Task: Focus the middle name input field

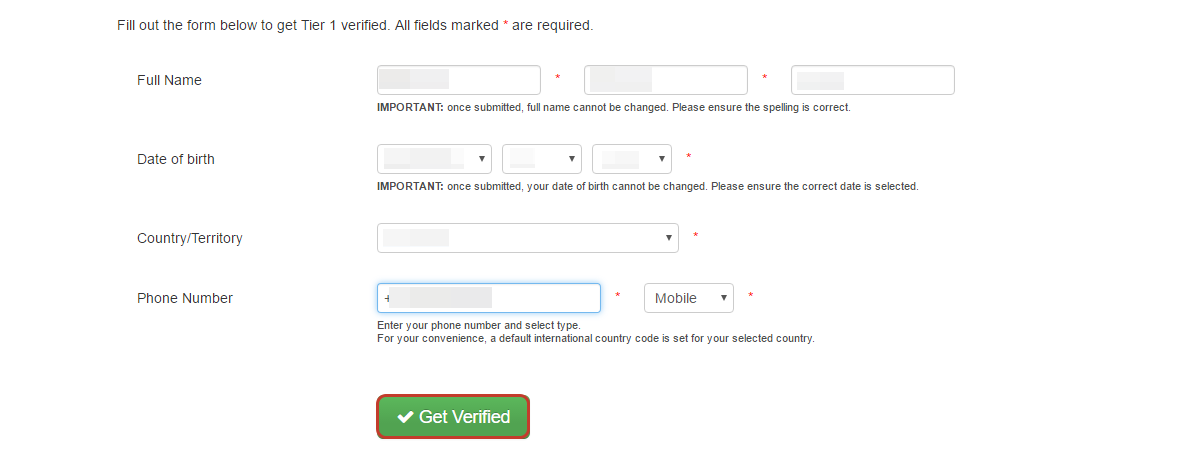Action: (666, 80)
